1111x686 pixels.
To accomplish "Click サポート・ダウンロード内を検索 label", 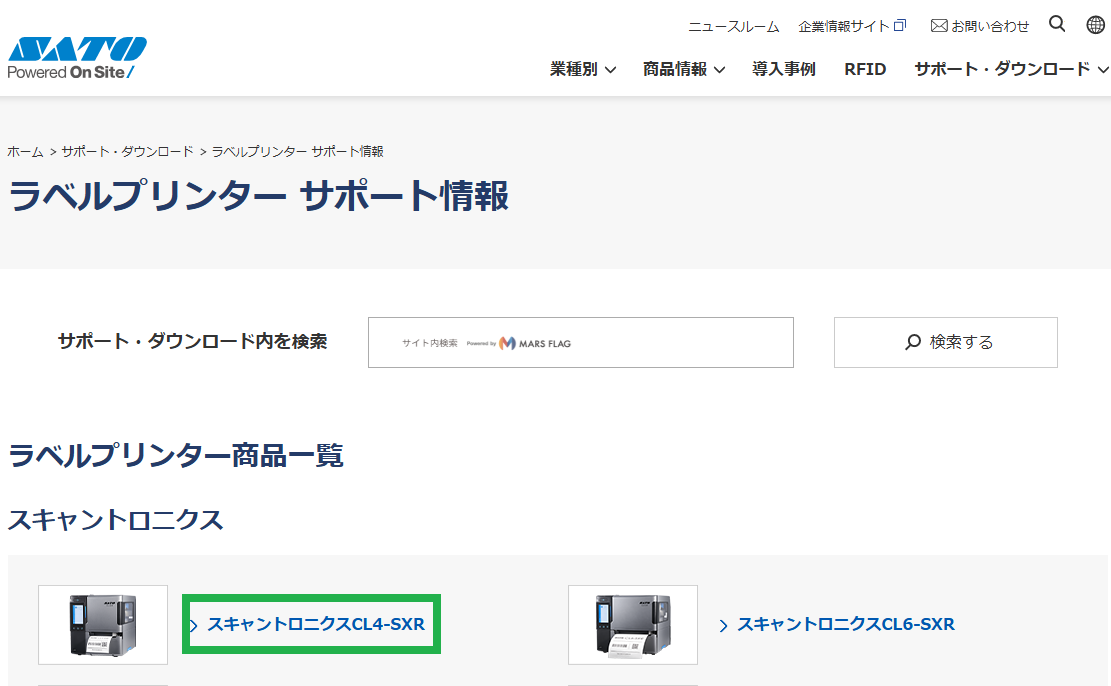I will (192, 342).
